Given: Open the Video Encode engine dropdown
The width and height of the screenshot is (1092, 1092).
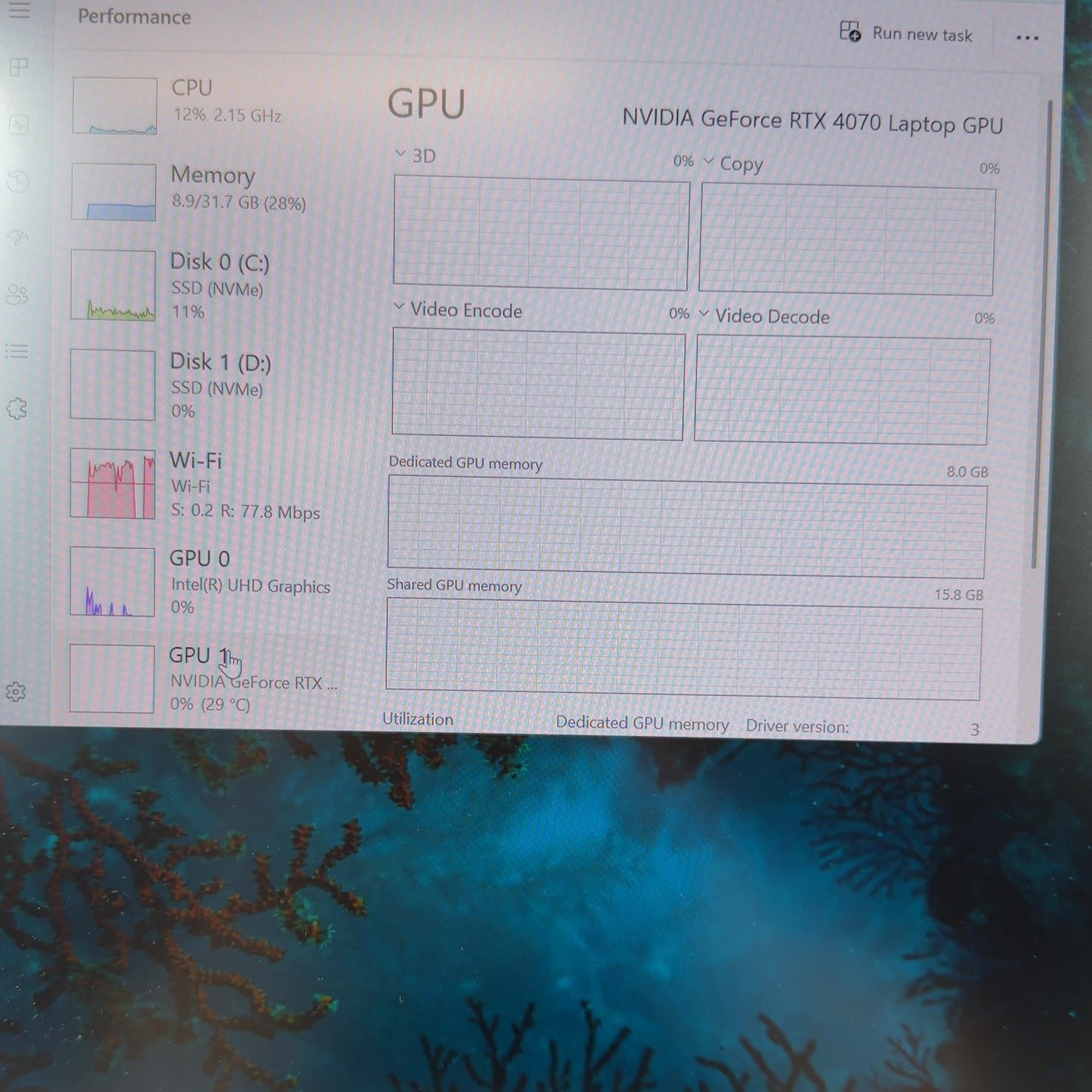Looking at the screenshot, I should coord(398,306).
